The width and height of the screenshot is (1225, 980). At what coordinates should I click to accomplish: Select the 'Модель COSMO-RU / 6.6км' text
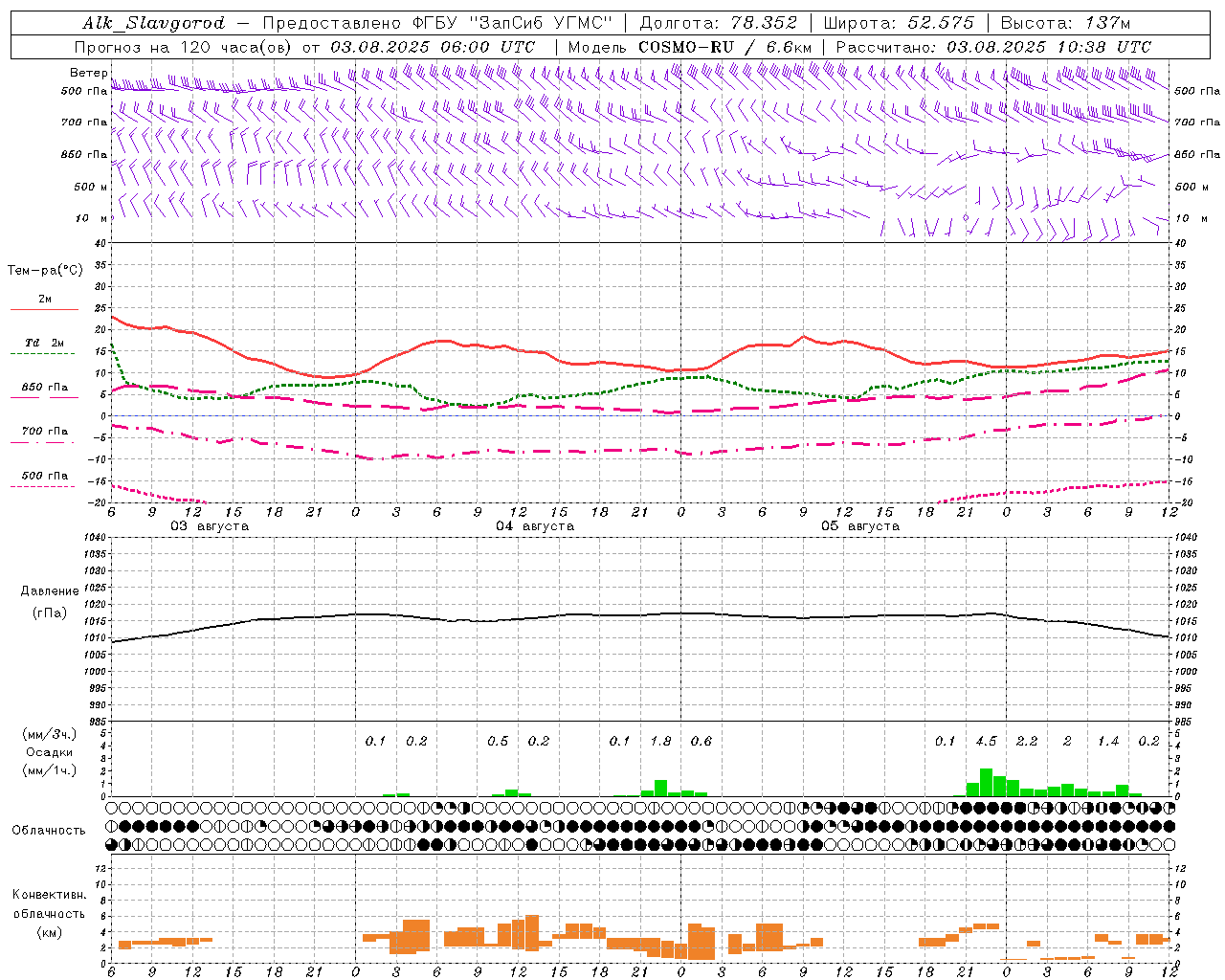[690, 47]
